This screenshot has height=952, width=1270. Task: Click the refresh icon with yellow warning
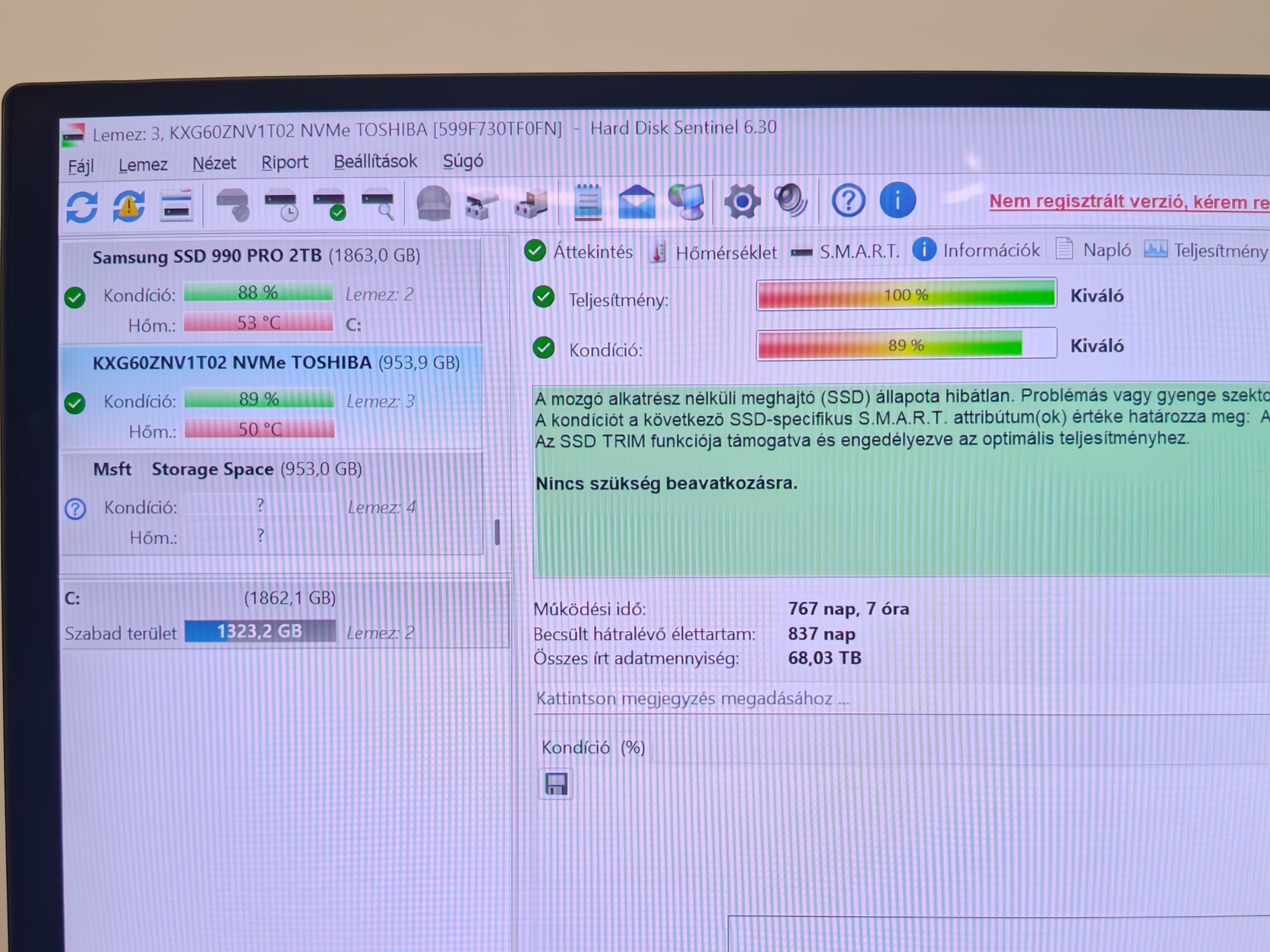click(x=129, y=206)
